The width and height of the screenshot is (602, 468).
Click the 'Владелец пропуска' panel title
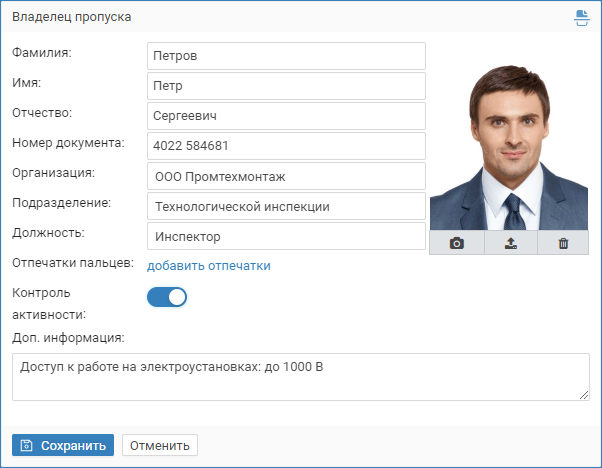71,17
